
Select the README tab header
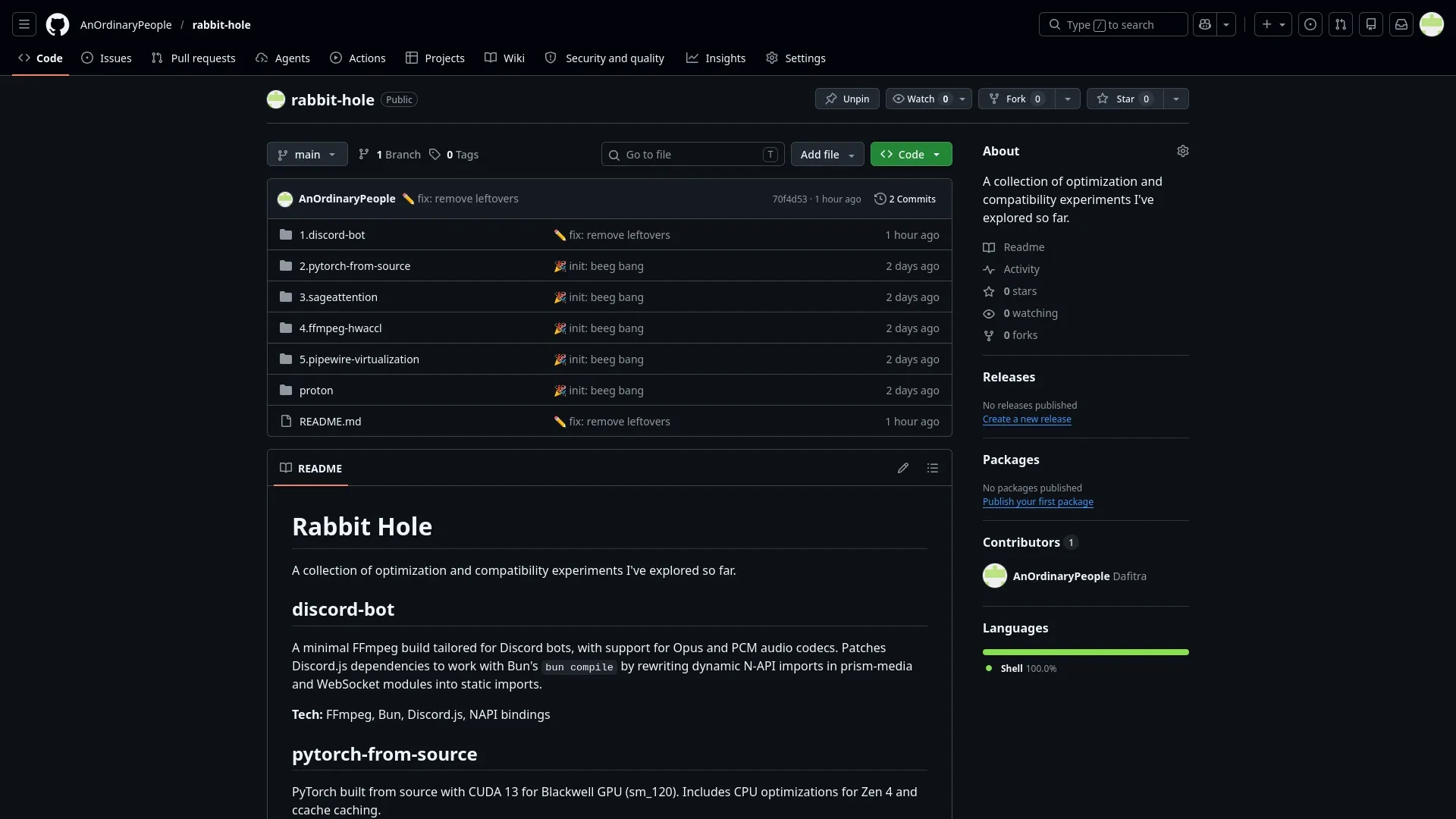pos(311,468)
